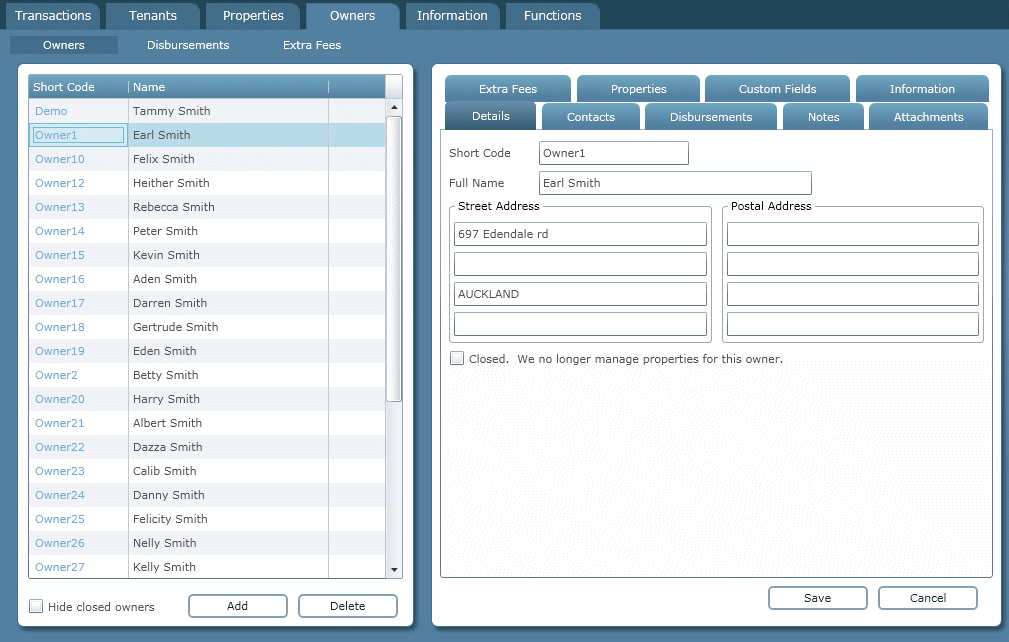Open the top Properties main tab
Screen dimensions: 1009x642
click(x=253, y=15)
